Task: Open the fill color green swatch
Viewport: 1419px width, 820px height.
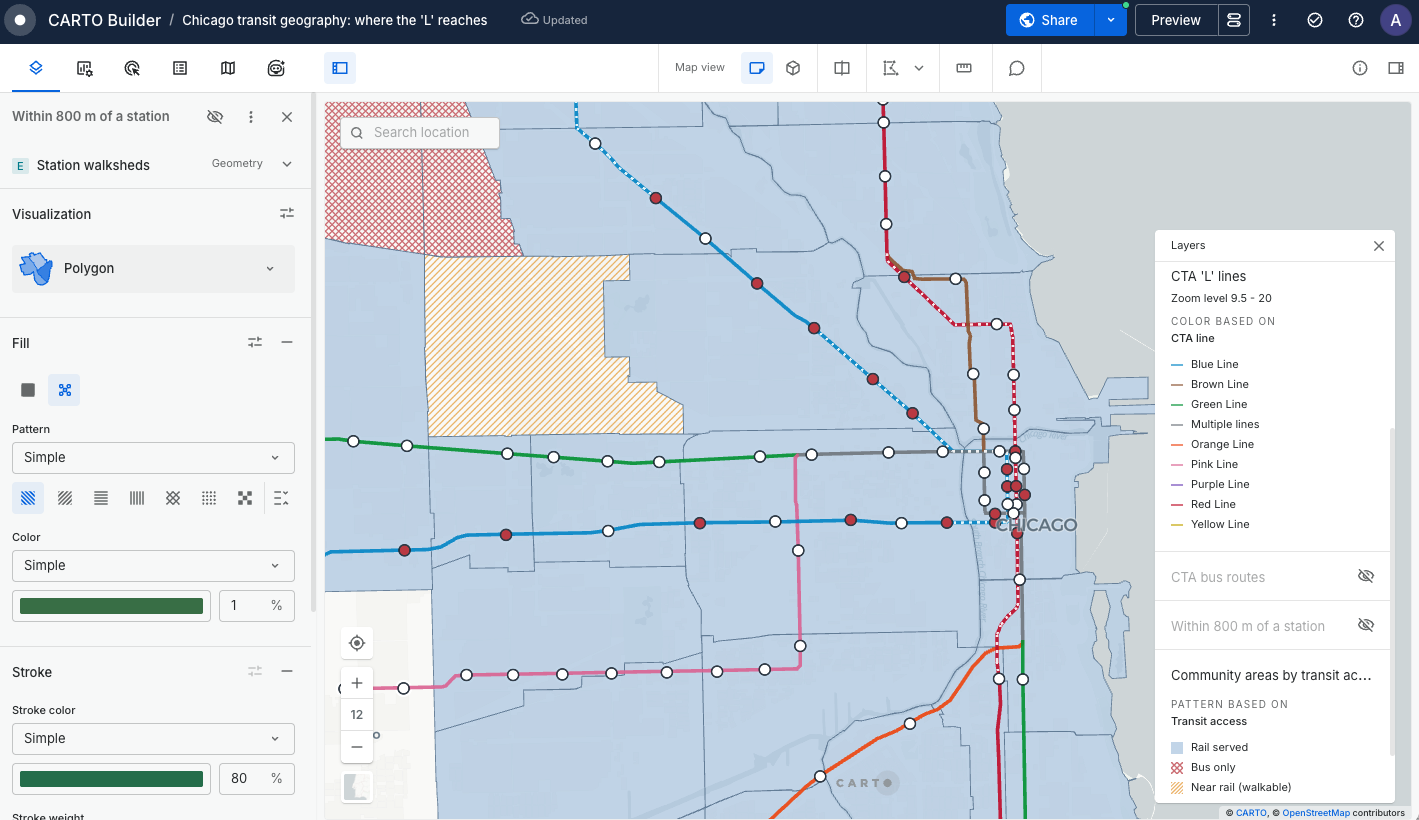Action: 112,606
